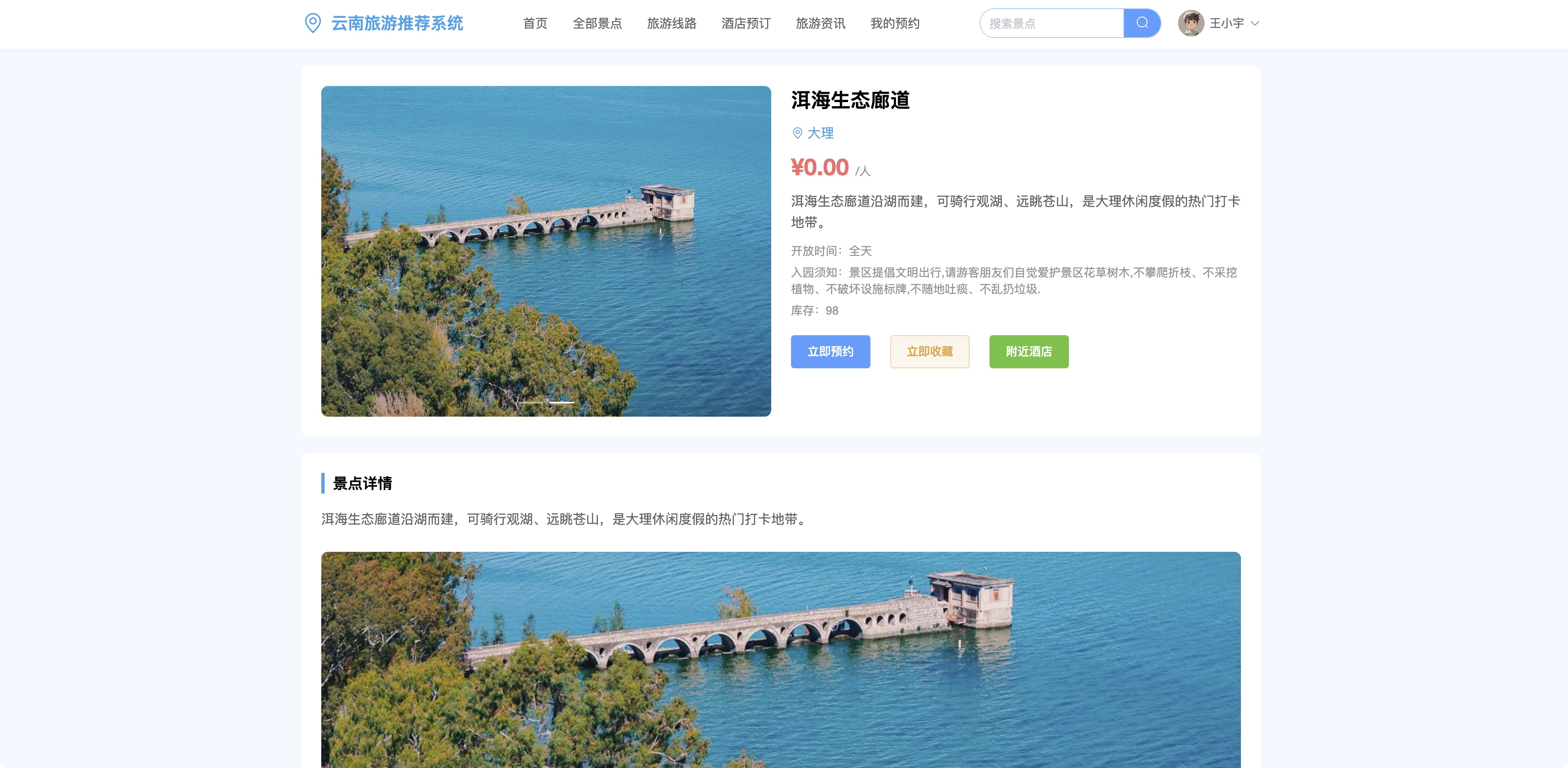Click the 库存：98 text
This screenshot has height=768, width=1568.
click(x=815, y=311)
